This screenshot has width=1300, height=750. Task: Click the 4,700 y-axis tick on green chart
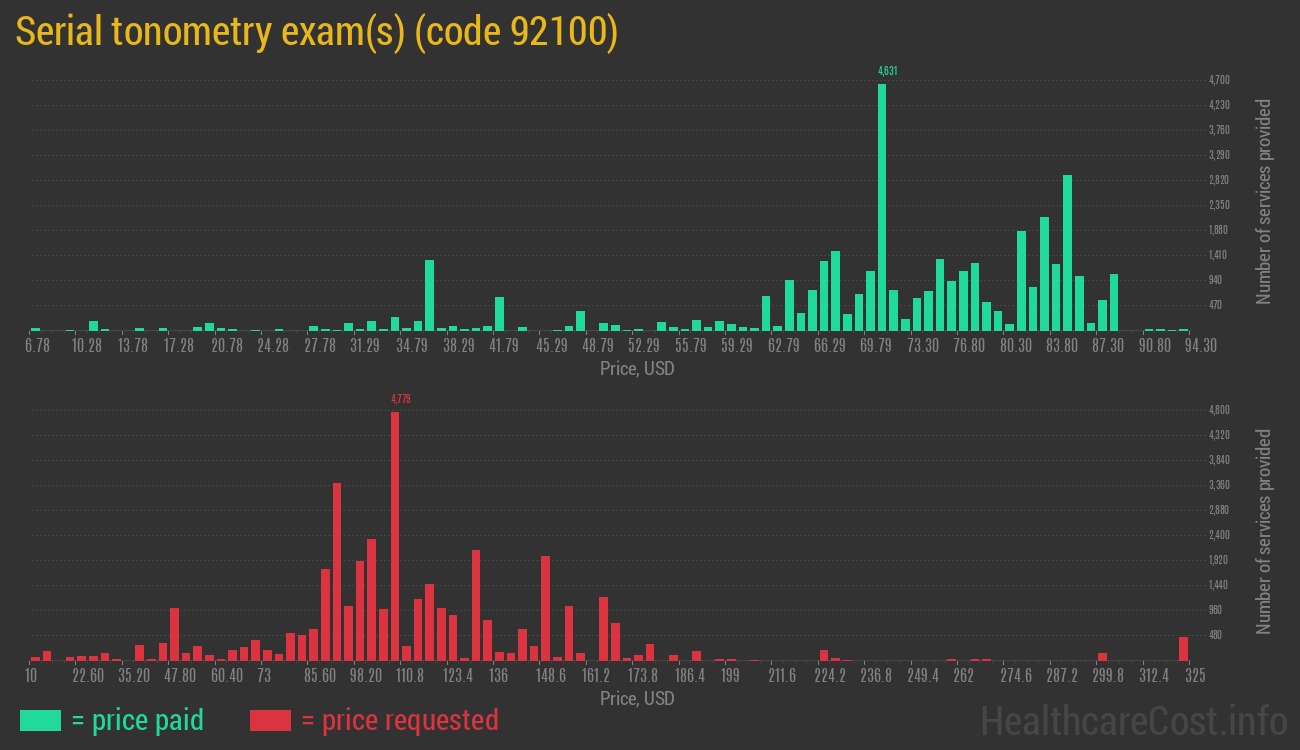[1219, 80]
